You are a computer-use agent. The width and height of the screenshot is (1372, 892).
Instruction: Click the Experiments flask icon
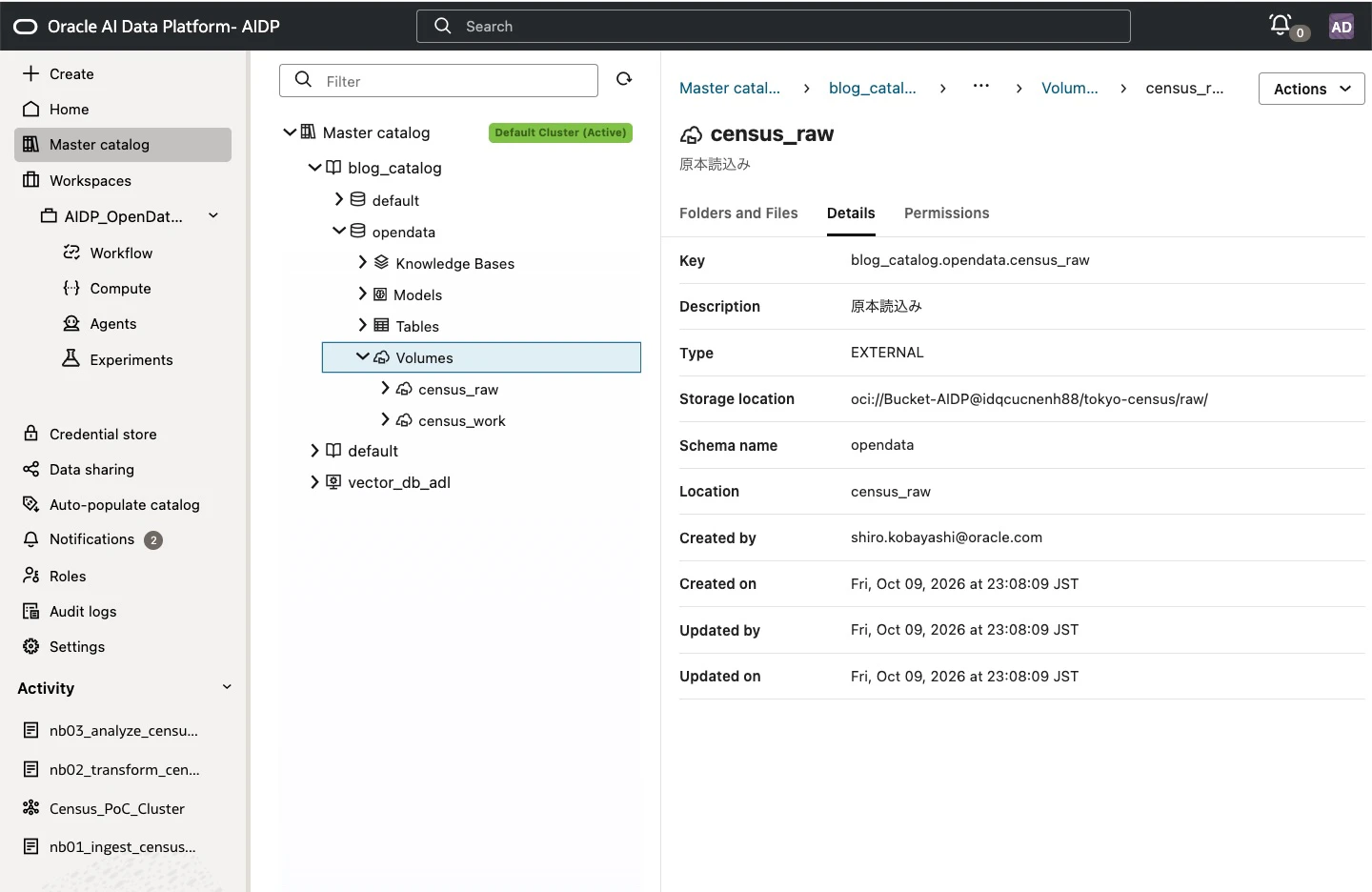[71, 359]
